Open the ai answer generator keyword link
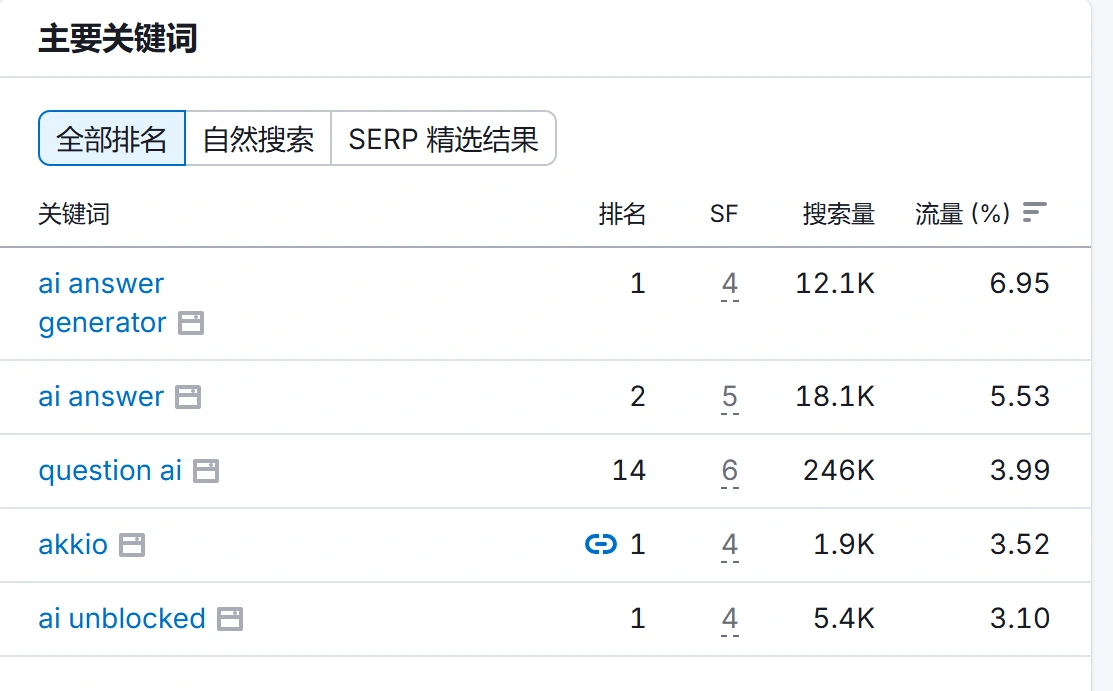Image resolution: width=1113 pixels, height=691 pixels. coord(101,303)
